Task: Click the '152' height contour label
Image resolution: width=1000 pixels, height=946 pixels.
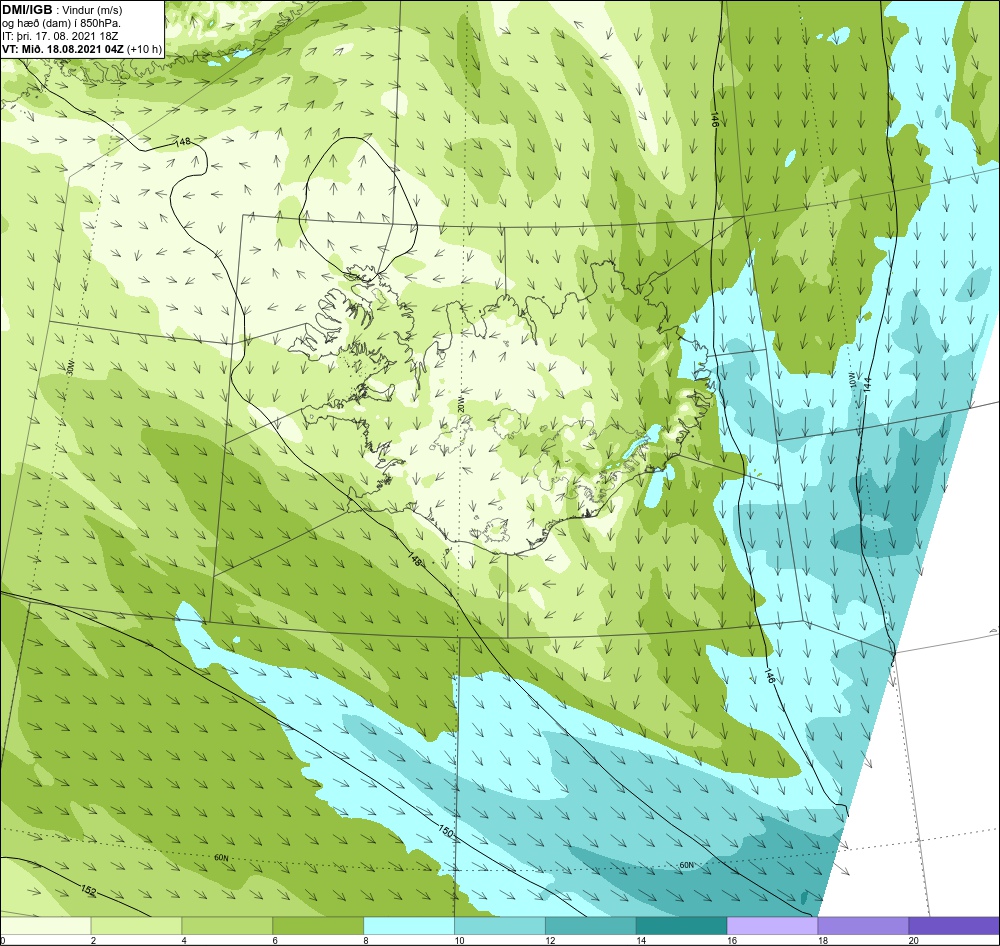Action: [89, 890]
